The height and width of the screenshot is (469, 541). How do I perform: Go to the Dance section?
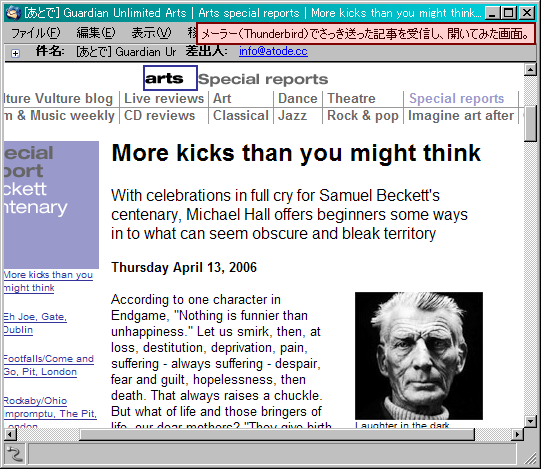coord(298,99)
